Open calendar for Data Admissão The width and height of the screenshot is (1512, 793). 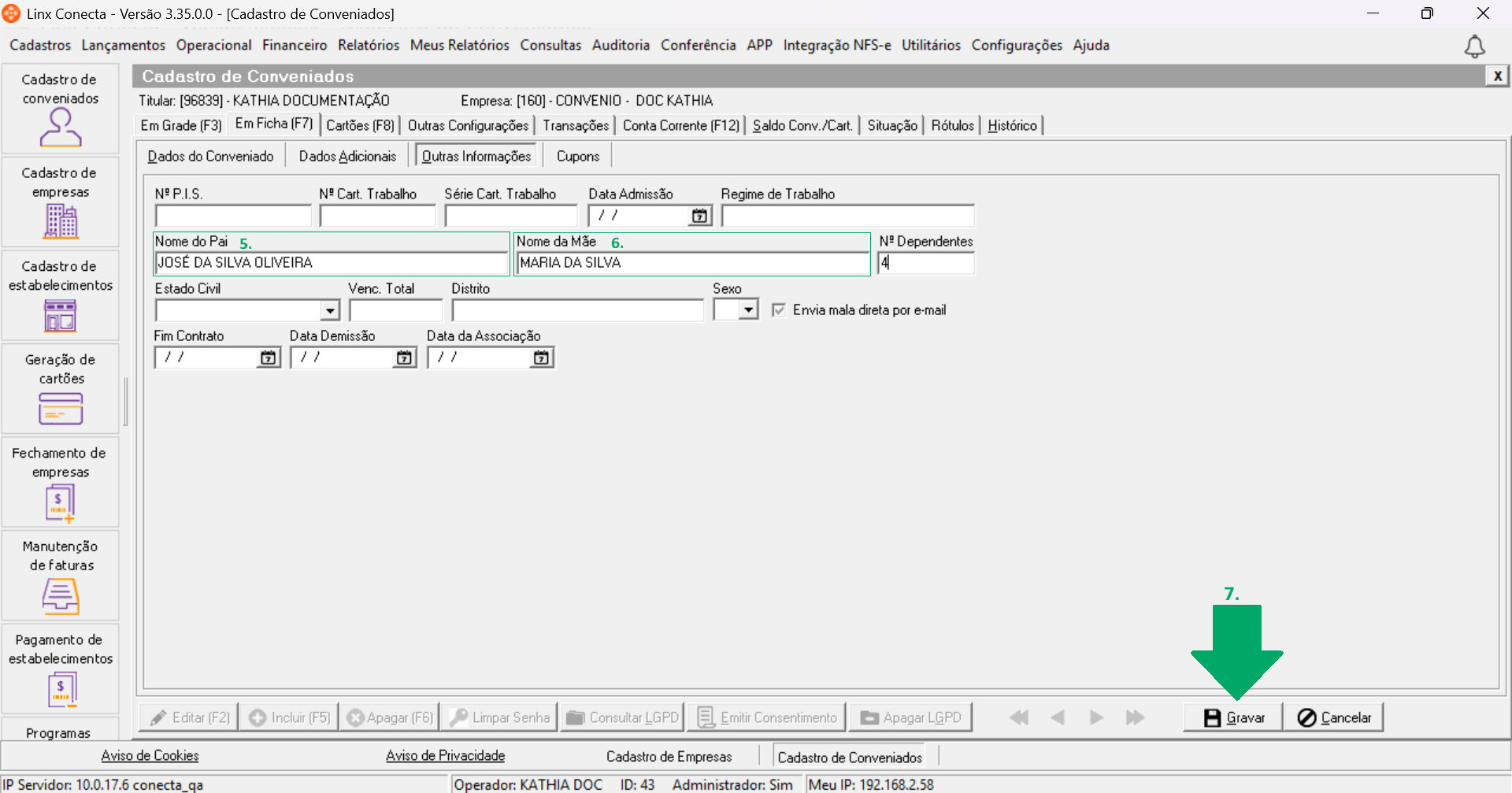[x=699, y=216]
